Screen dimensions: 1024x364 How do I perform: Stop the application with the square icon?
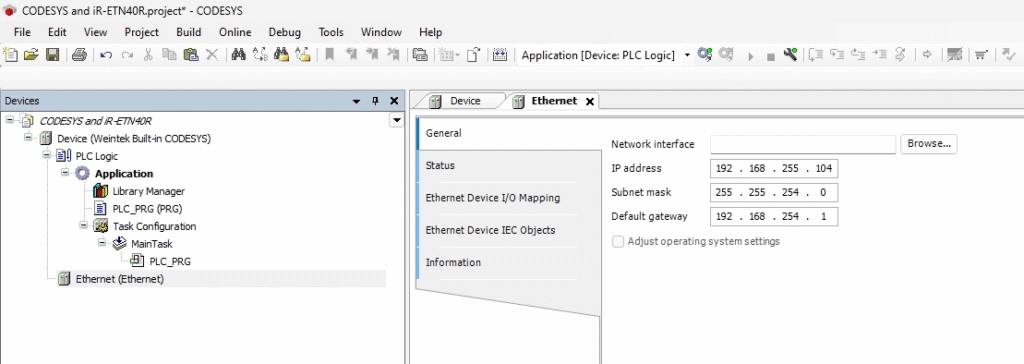(771, 57)
